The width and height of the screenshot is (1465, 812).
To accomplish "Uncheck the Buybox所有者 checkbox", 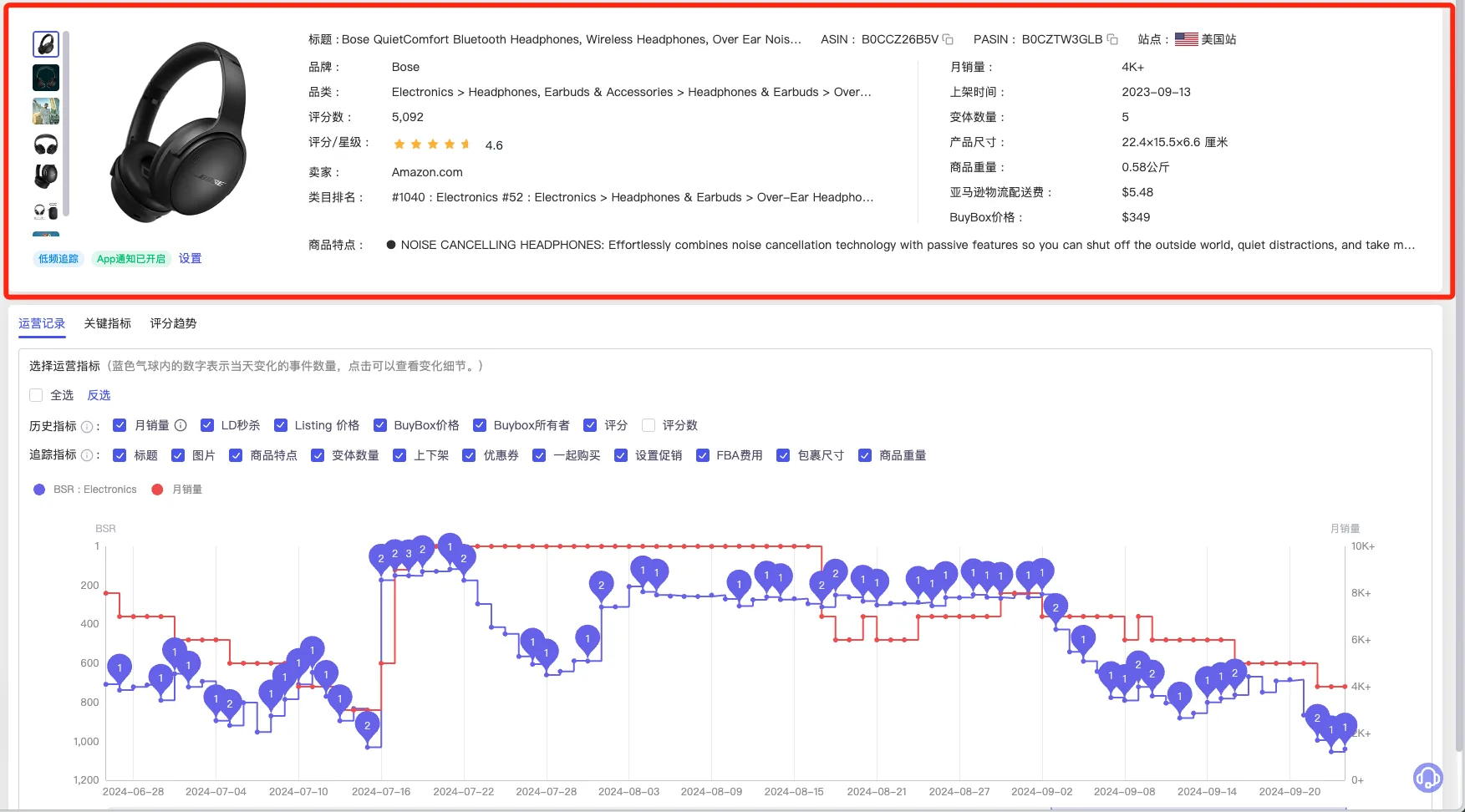I will coord(480,425).
